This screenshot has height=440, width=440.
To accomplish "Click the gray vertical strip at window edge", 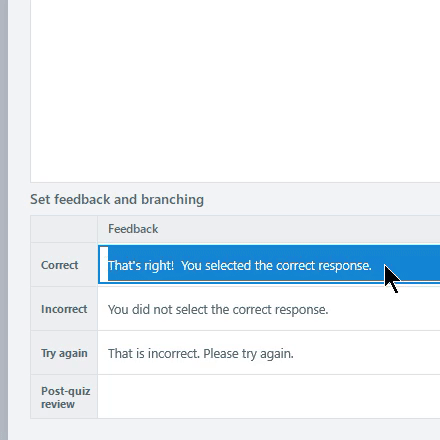I will [x=4, y=220].
